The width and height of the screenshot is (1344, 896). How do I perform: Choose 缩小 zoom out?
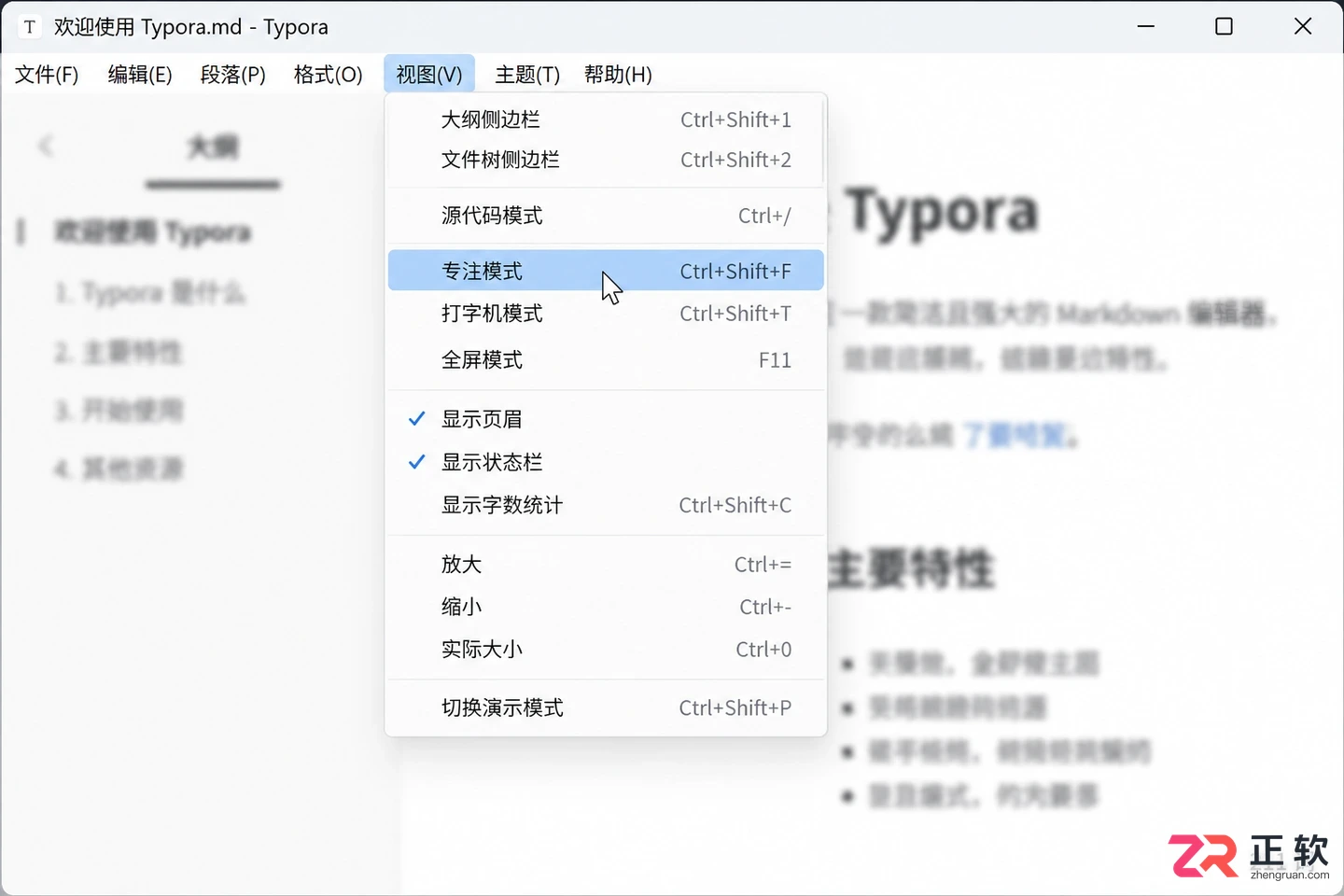(606, 607)
